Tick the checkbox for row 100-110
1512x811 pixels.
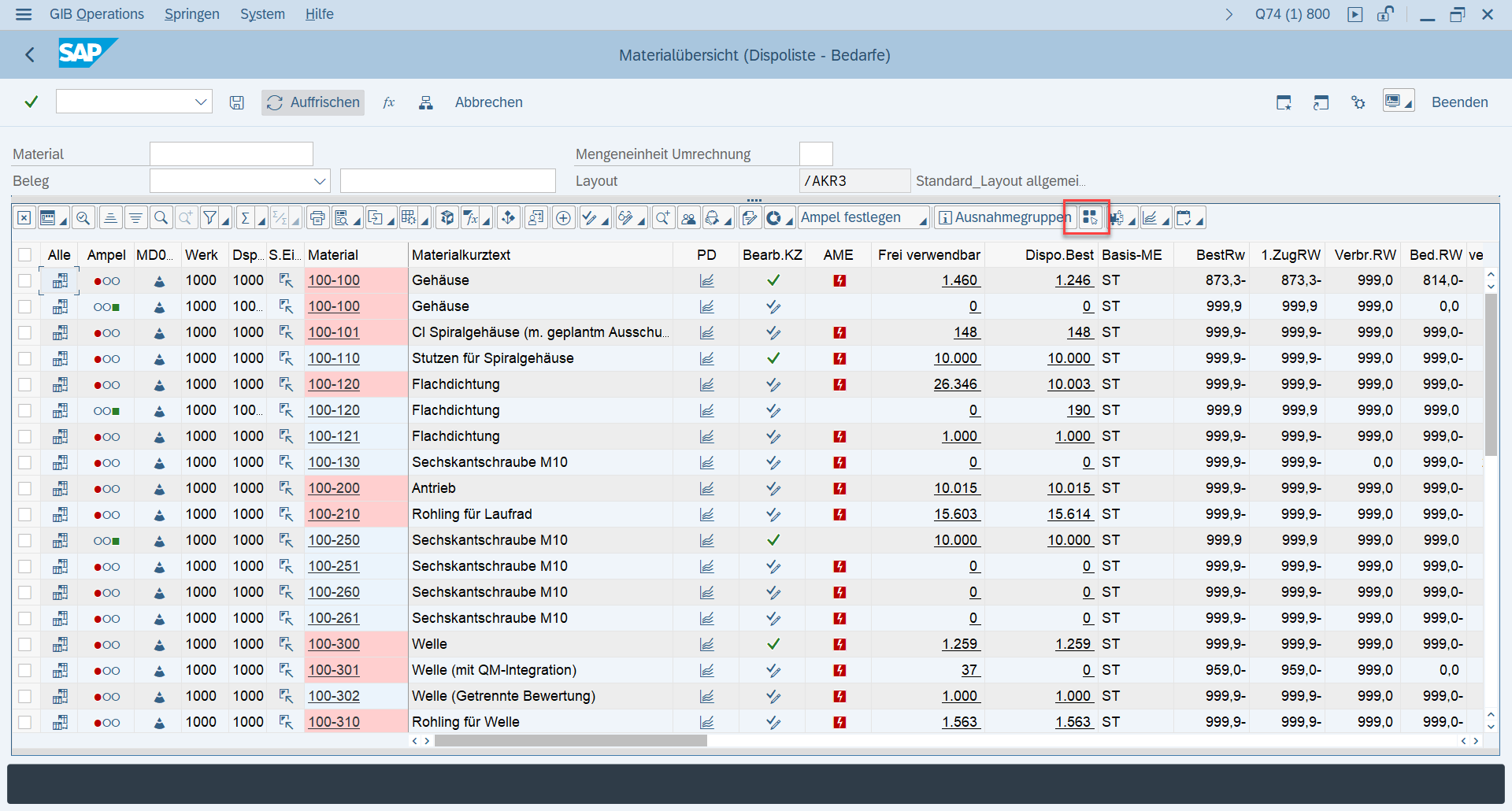[x=25, y=358]
